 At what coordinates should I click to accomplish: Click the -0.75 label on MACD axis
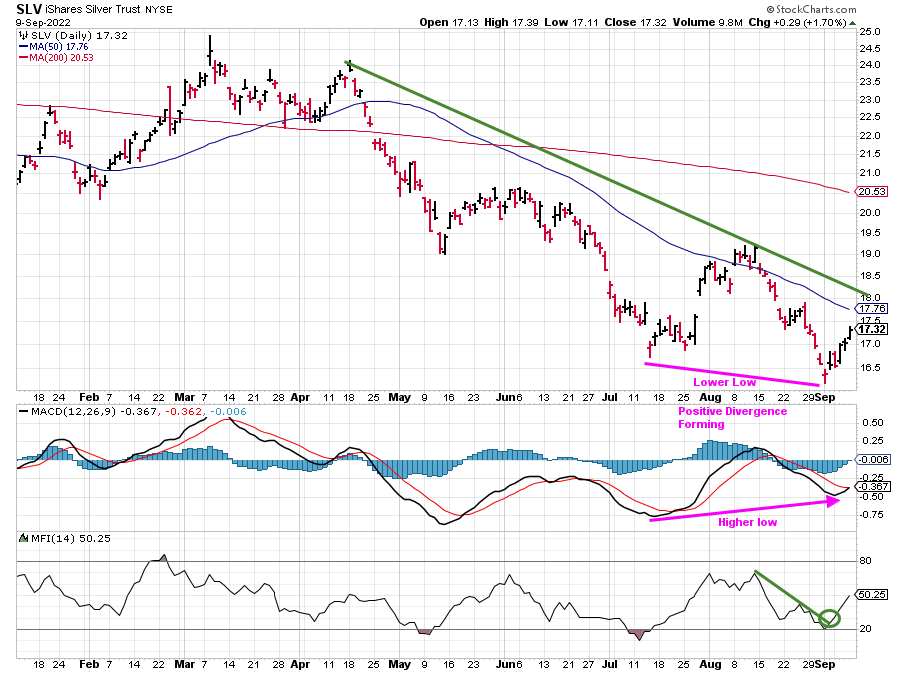pyautogui.click(x=871, y=515)
